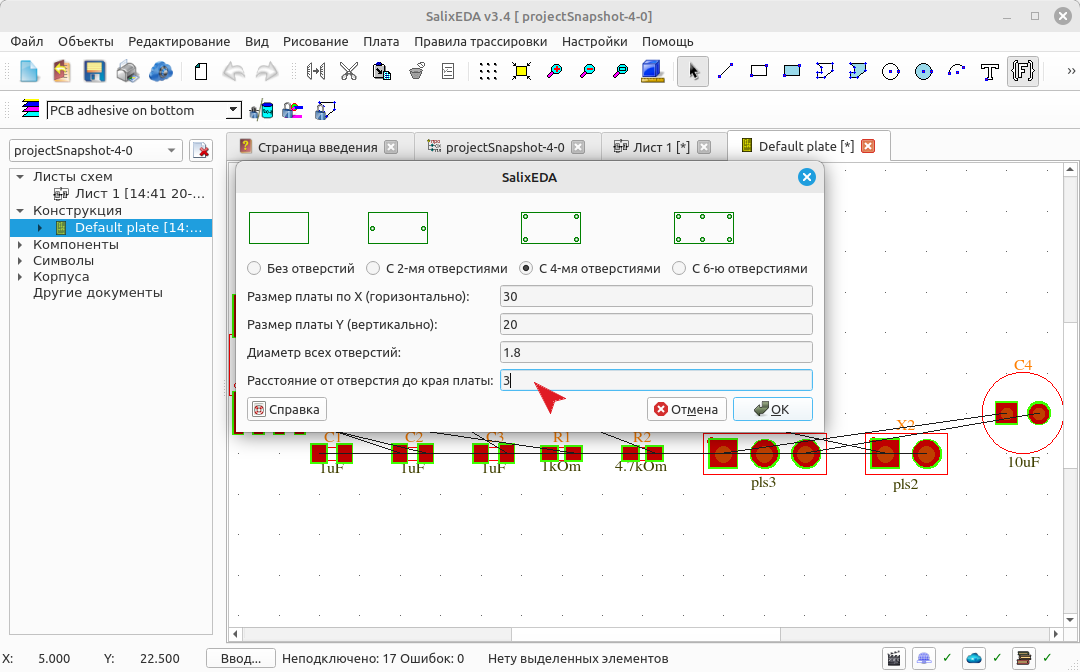Click the zoom out magnifier with minus
Viewport: 1080px width, 672px height.
coord(588,71)
